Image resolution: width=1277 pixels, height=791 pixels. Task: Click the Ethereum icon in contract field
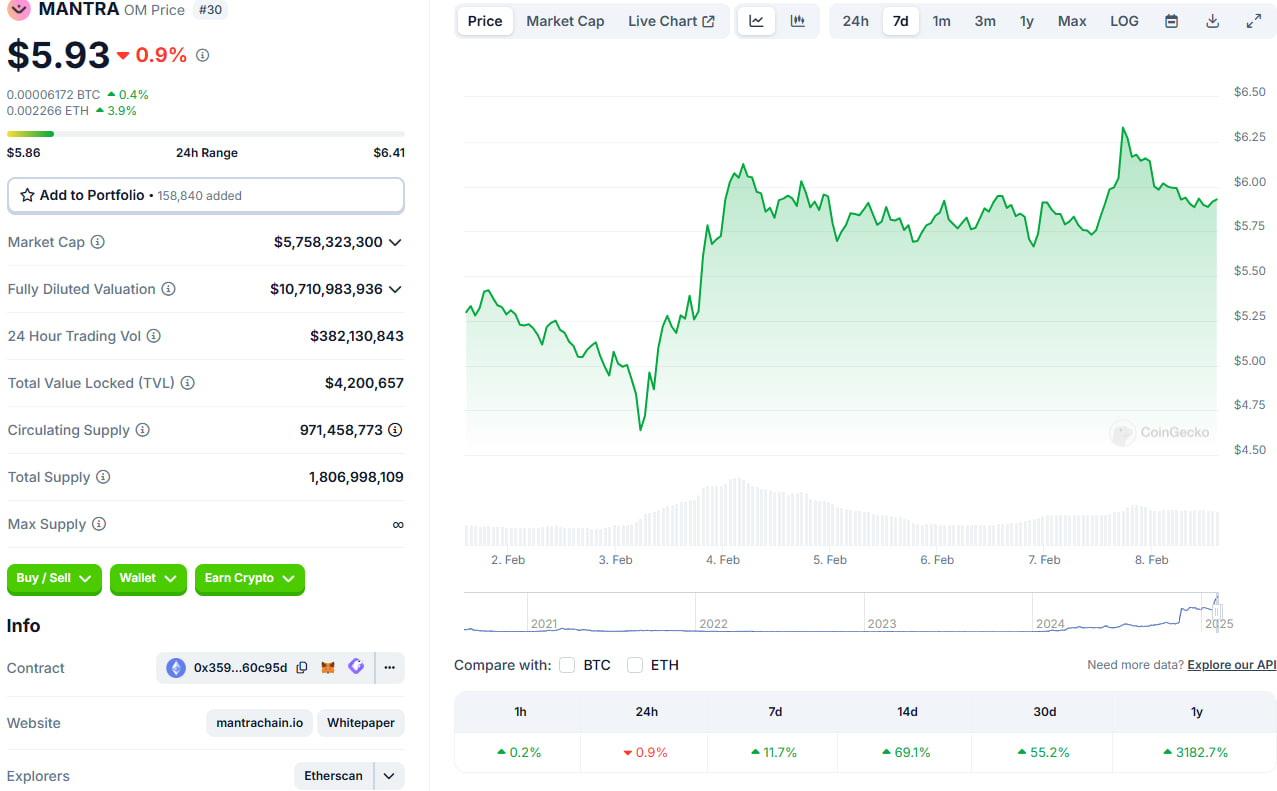point(176,667)
